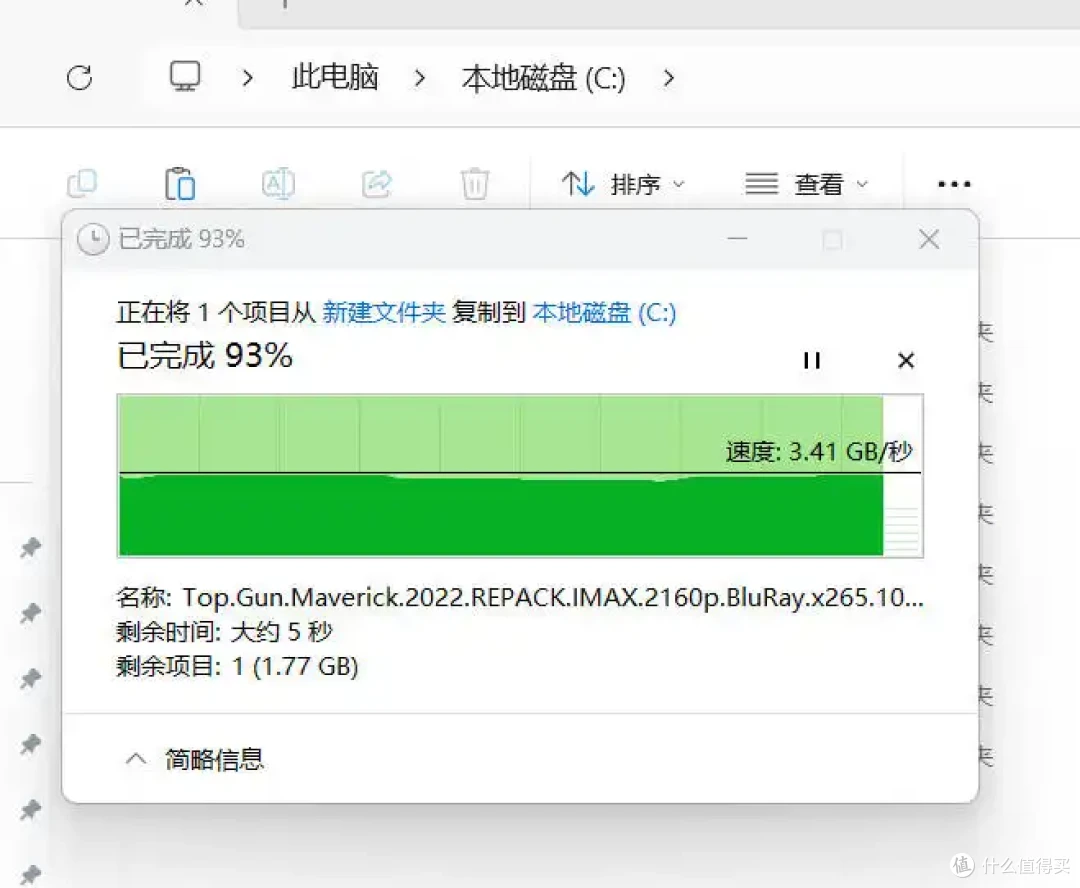The width and height of the screenshot is (1080, 888).
Task: Open the 本地磁盘 (C:) destination link
Action: click(x=604, y=313)
